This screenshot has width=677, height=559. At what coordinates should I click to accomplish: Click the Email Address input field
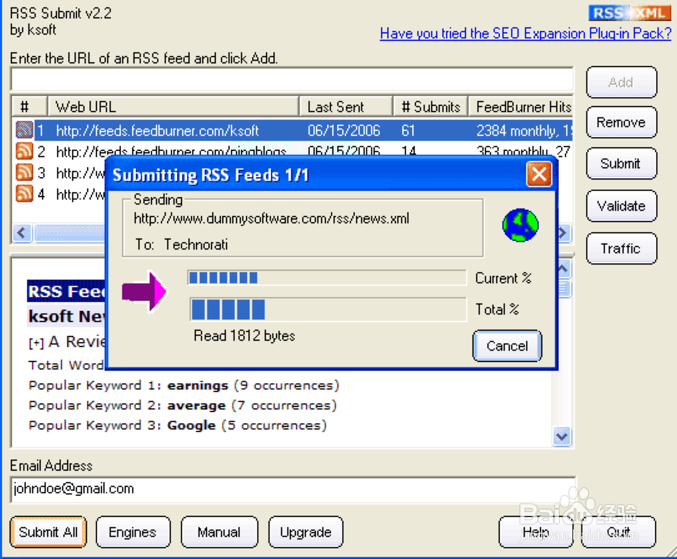(x=293, y=489)
